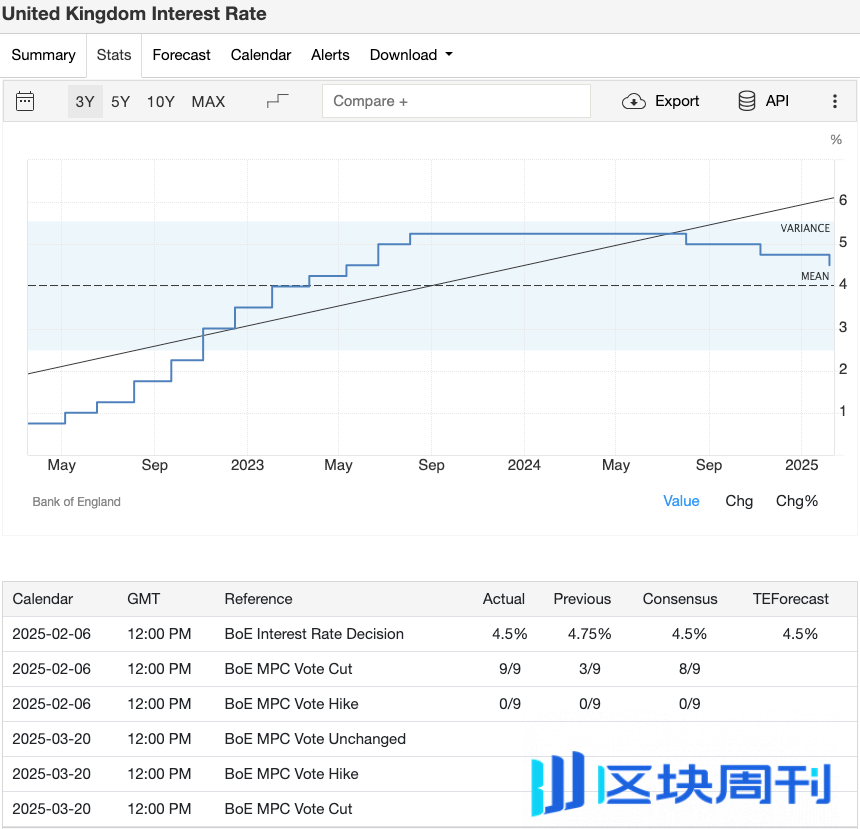This screenshot has width=860, height=829.
Task: Click the 2024 x-axis label
Action: (524, 465)
